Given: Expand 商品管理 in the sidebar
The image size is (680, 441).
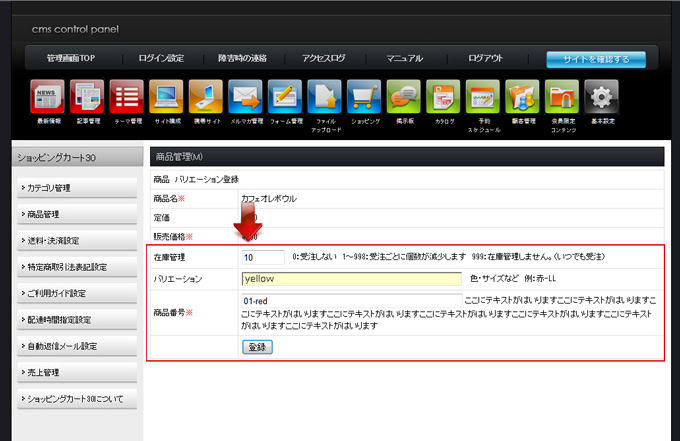Looking at the screenshot, I should tap(77, 214).
